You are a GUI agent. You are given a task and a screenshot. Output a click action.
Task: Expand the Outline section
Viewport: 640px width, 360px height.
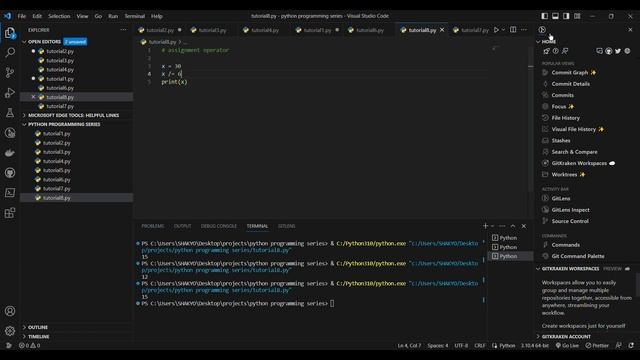click(x=38, y=327)
